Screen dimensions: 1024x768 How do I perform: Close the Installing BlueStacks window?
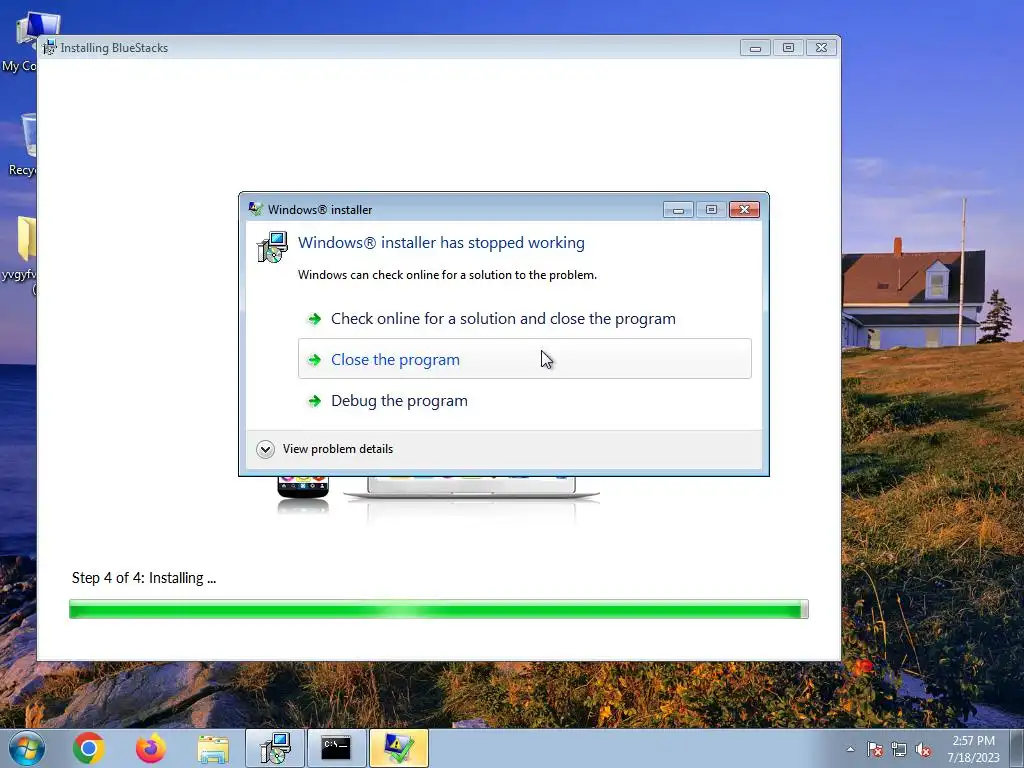point(822,48)
